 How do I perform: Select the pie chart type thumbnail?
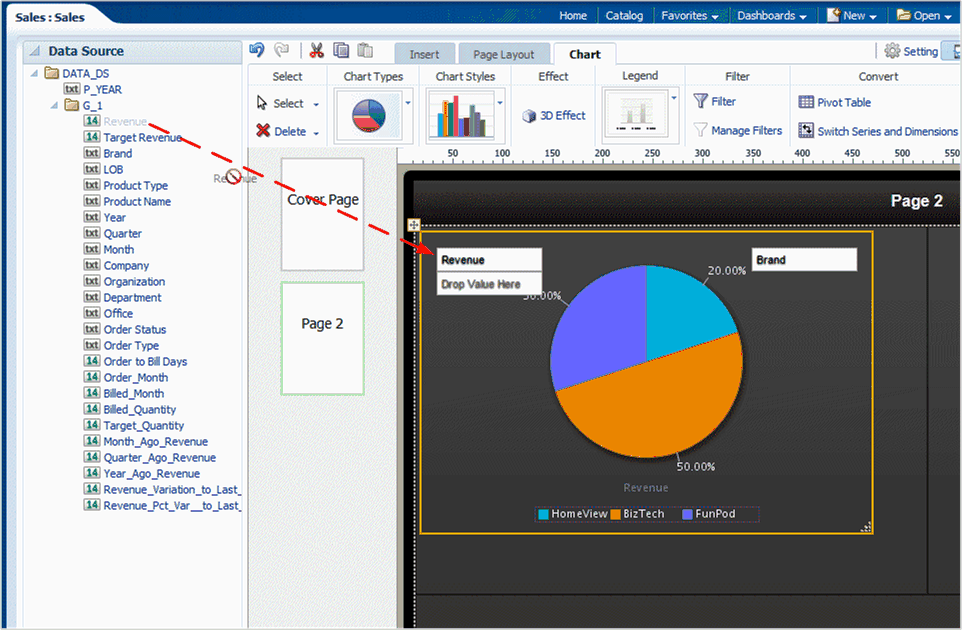(369, 115)
